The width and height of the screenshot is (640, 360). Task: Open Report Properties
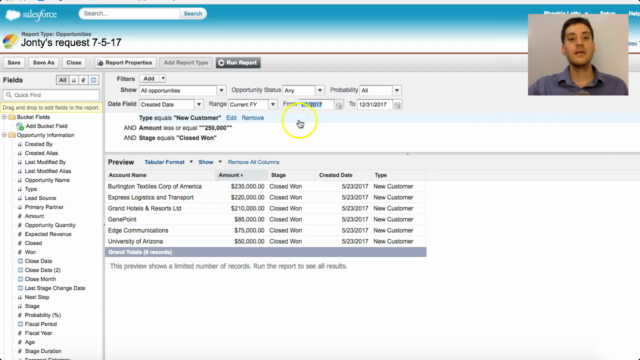click(x=125, y=62)
